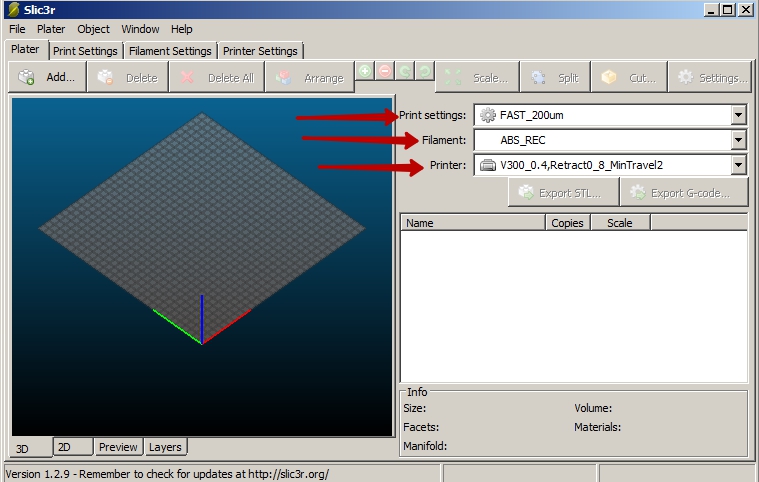
Task: Expand the Print settings FAST_200um dropdown
Action: point(739,115)
